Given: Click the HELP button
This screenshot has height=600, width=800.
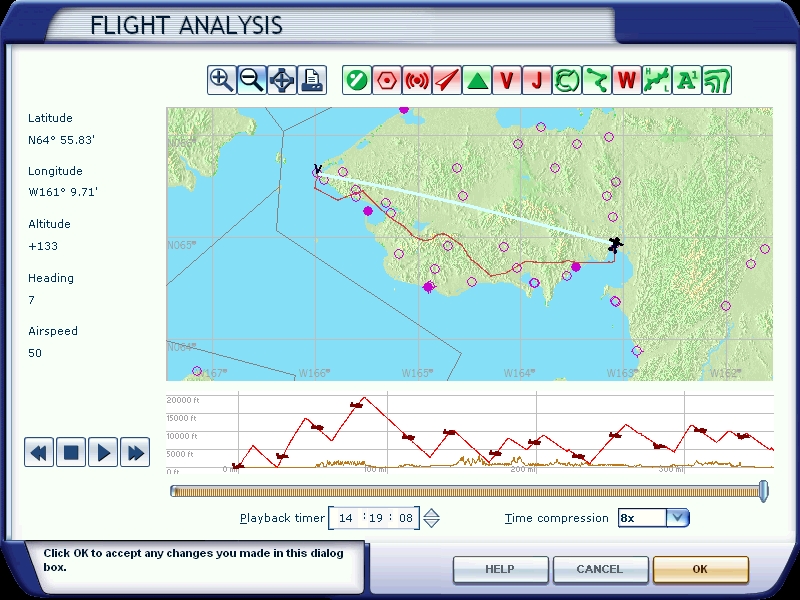Looking at the screenshot, I should [x=500, y=569].
